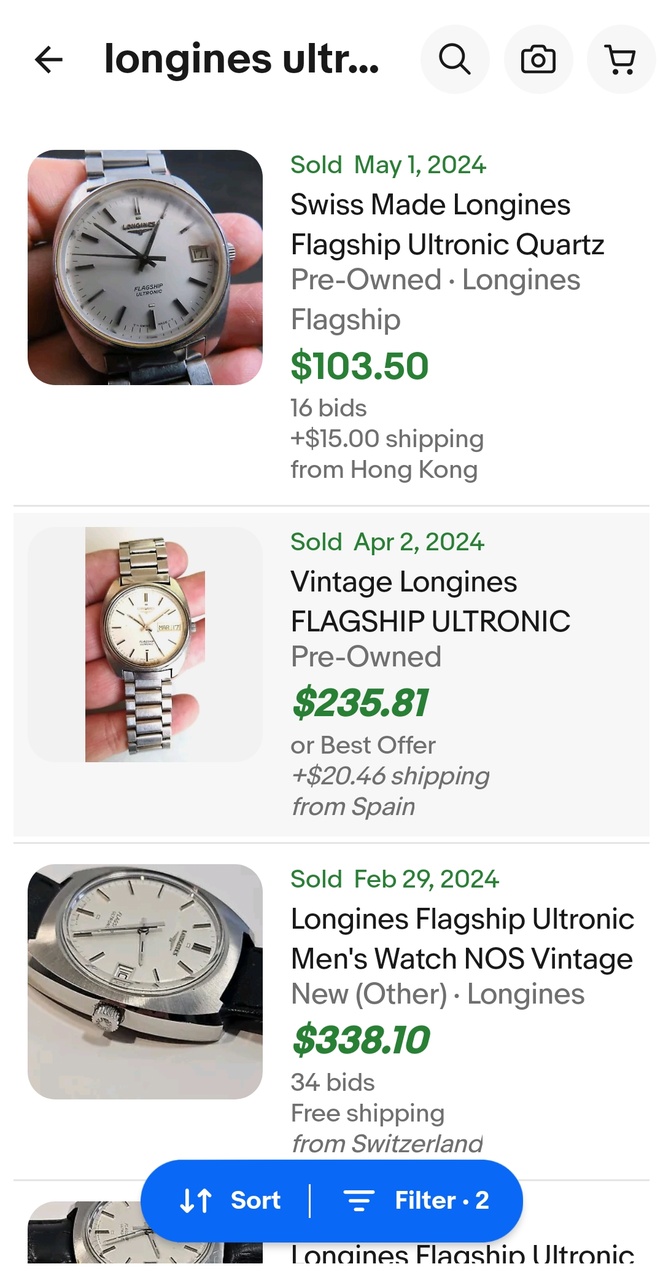Viewport: 663px width, 1280px height.
Task: Open Longines Flagship Ultronic Men's Watch NOS listing
Action: 462,939
